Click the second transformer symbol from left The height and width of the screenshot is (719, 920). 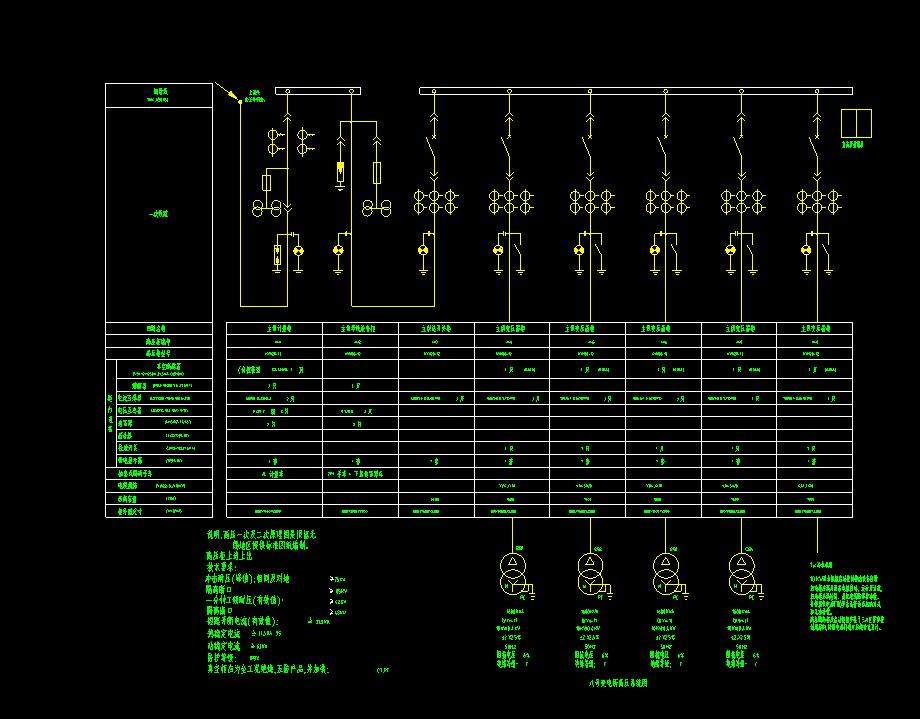point(591,570)
